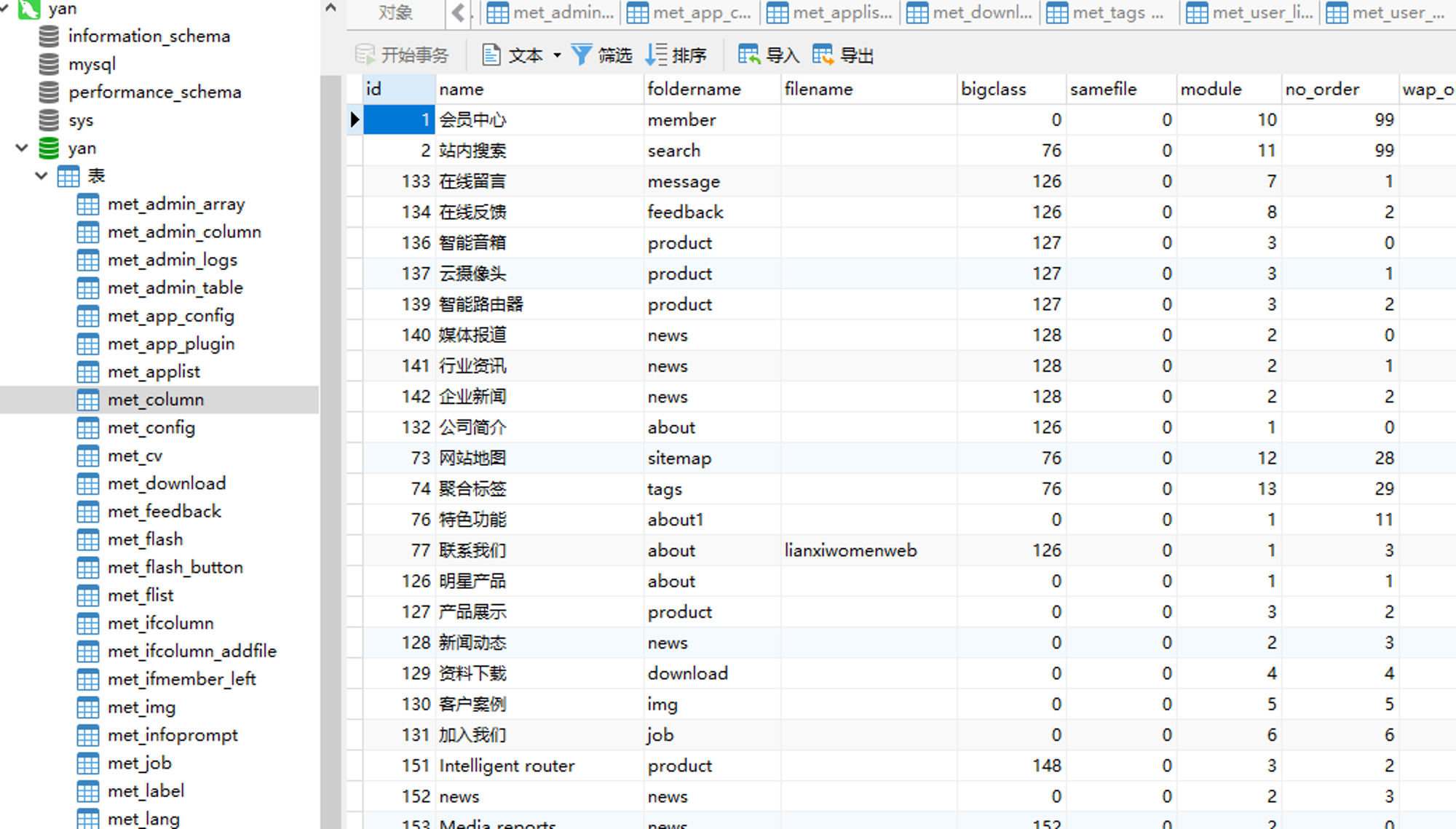Select the lianxiwomenweb filename cell

tap(850, 551)
